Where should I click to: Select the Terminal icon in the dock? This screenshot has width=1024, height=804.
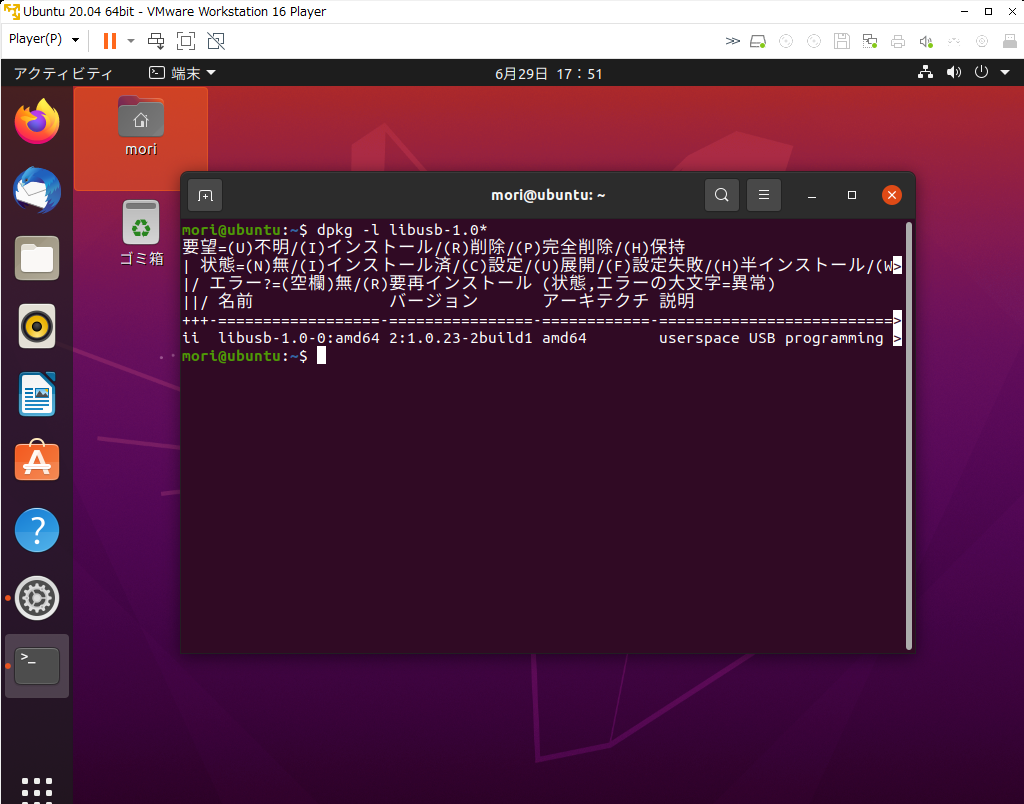coord(37,666)
